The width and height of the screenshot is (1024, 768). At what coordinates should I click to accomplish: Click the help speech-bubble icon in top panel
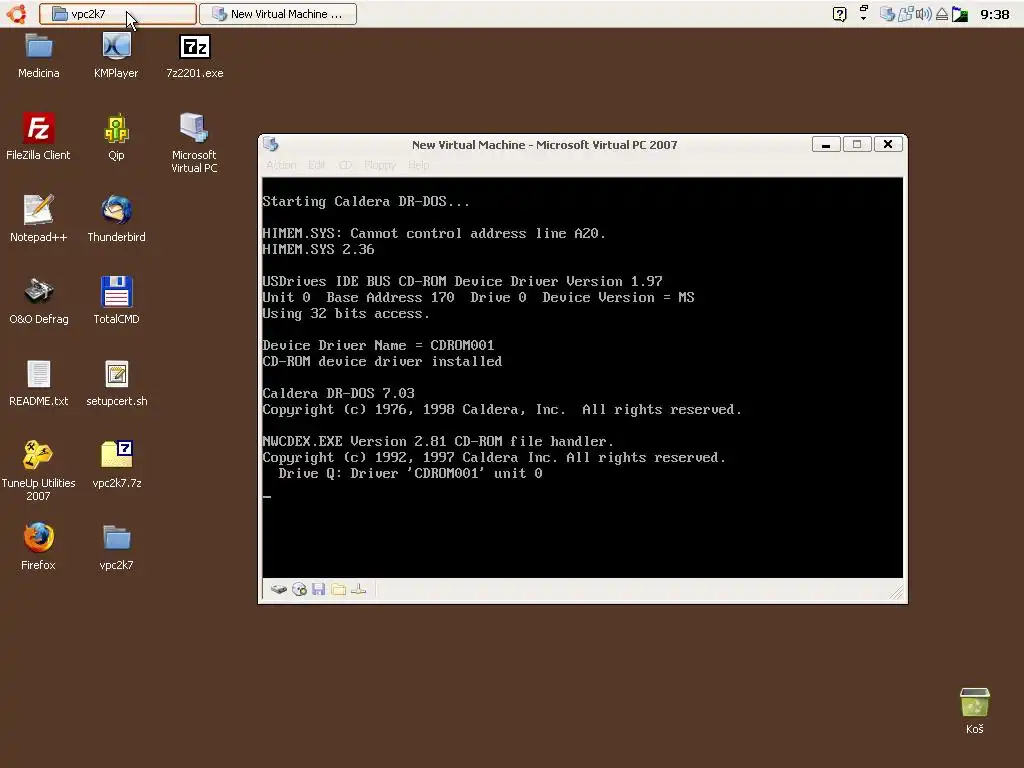pos(840,14)
